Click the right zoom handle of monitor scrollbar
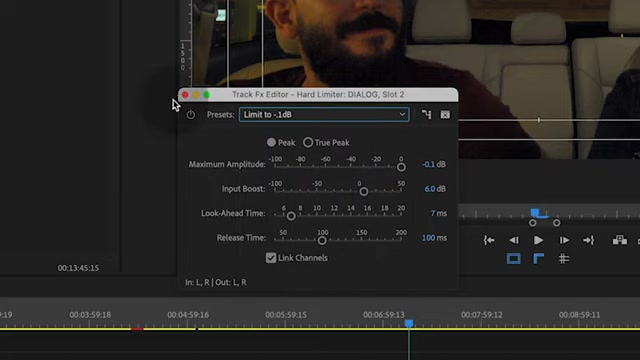Image resolution: width=640 pixels, height=360 pixels. point(557,223)
